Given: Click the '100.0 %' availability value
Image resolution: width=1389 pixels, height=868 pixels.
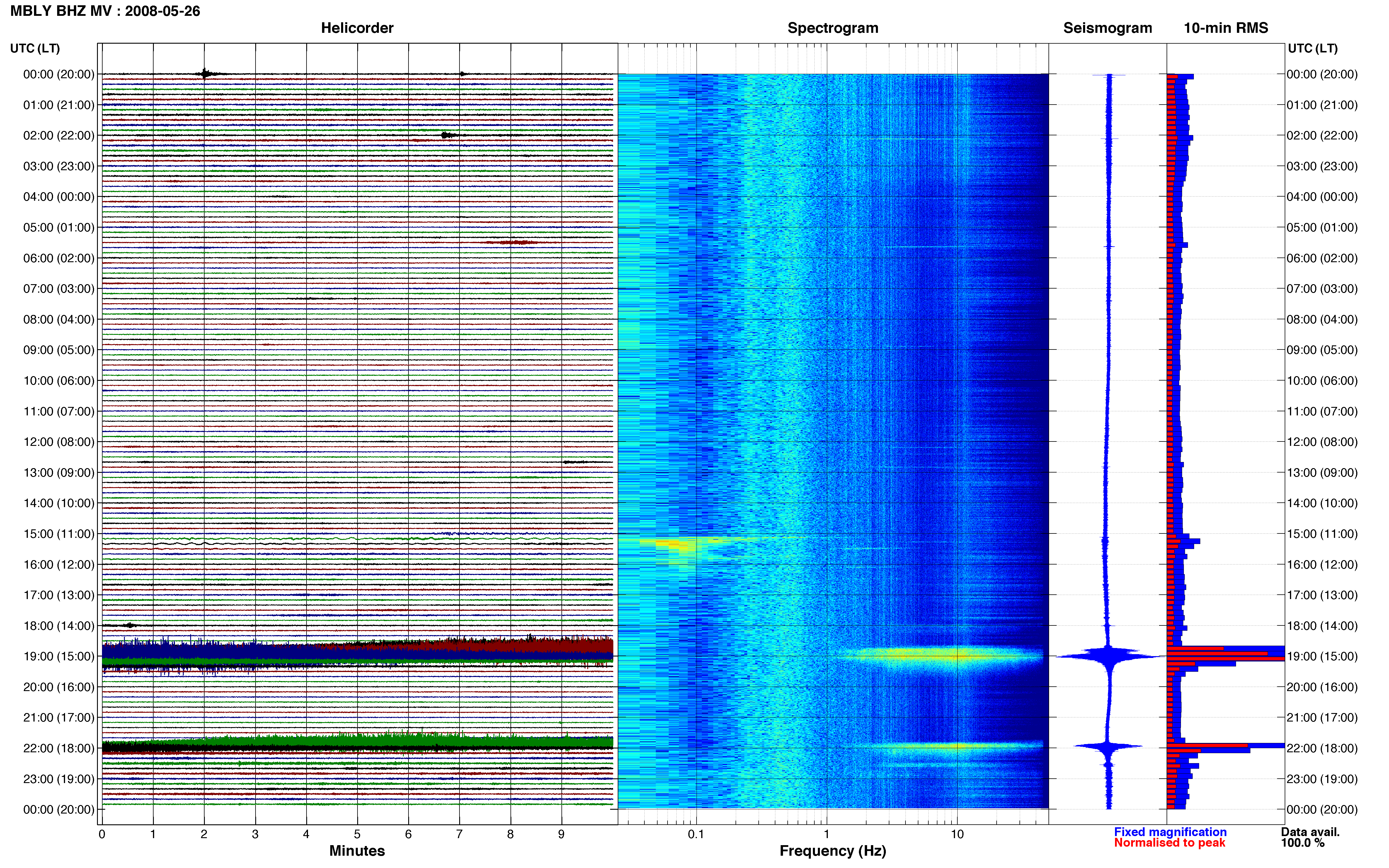Looking at the screenshot, I should (x=1303, y=843).
